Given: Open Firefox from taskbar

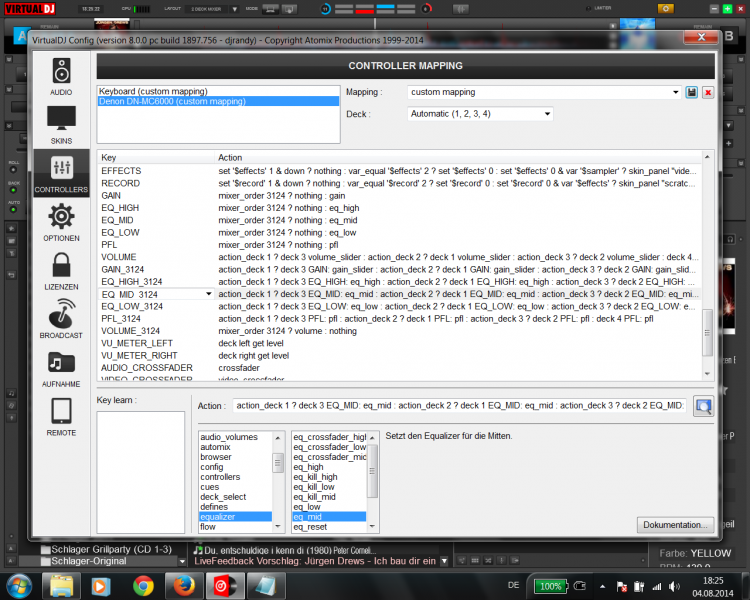Looking at the screenshot, I should point(184,586).
